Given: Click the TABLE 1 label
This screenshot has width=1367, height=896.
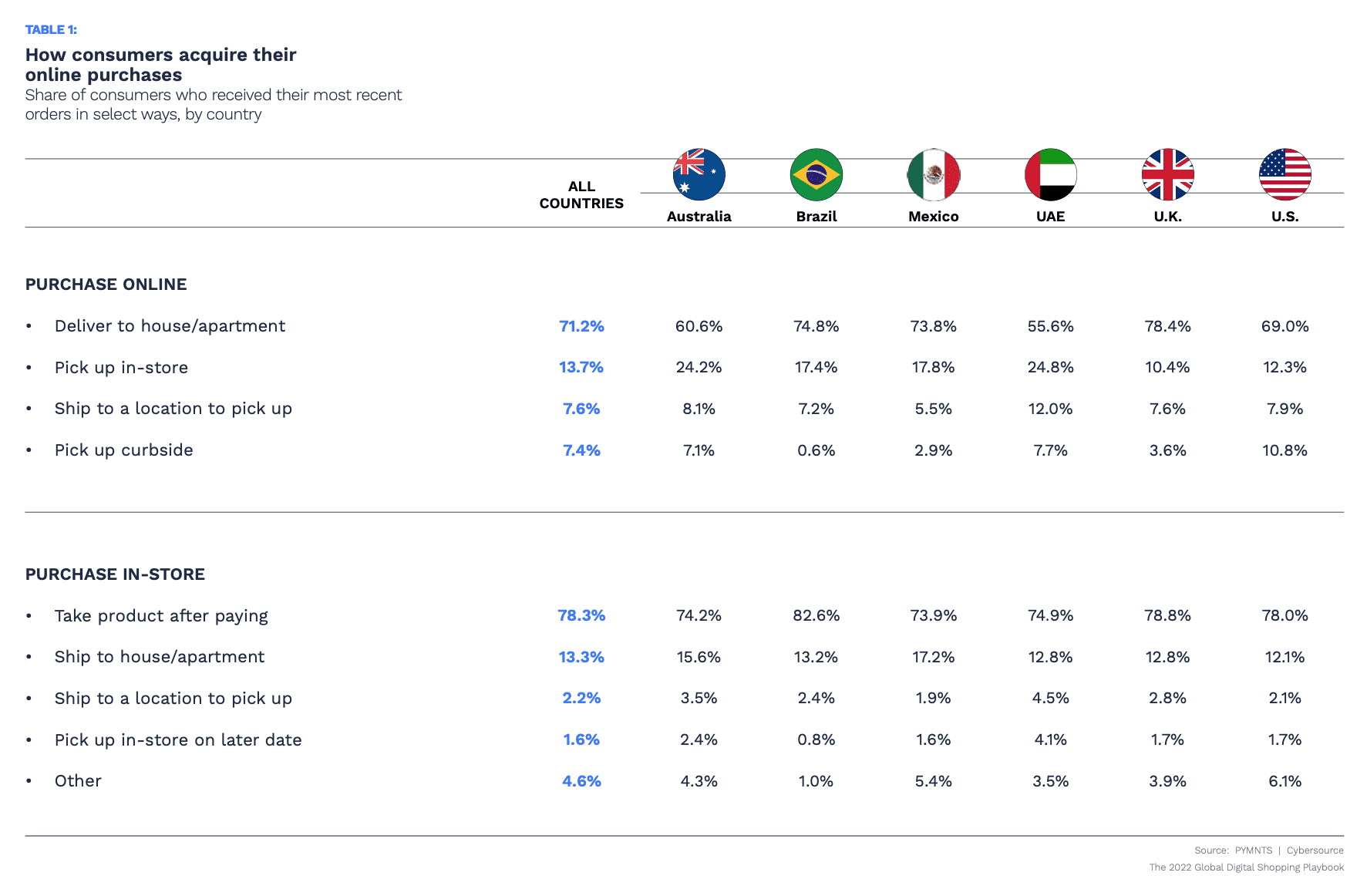Looking at the screenshot, I should point(51,29).
